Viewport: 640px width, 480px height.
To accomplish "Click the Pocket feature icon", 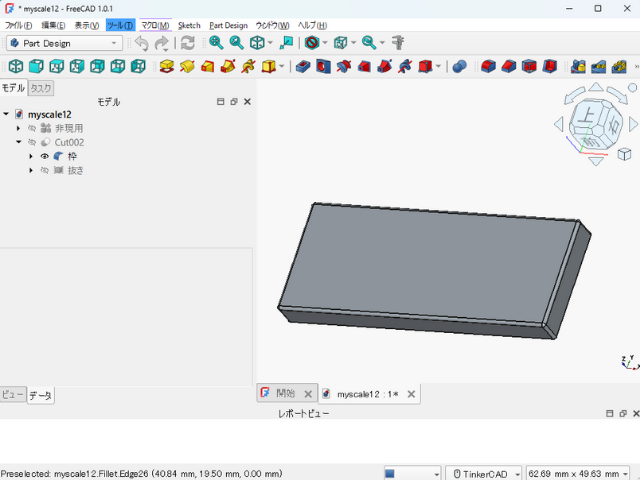I will [301, 67].
